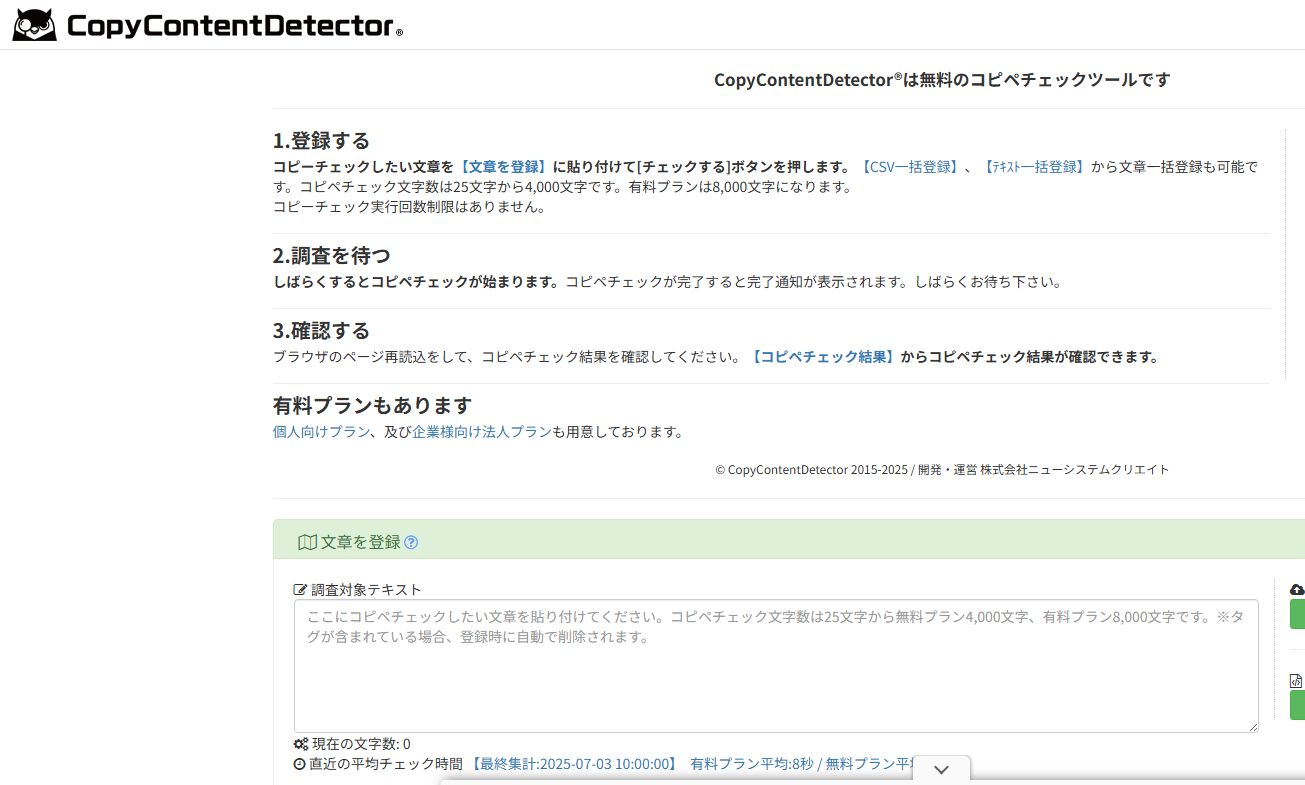Click the gears icon beside 現在の文字数
The height and width of the screenshot is (785, 1305).
(x=301, y=744)
